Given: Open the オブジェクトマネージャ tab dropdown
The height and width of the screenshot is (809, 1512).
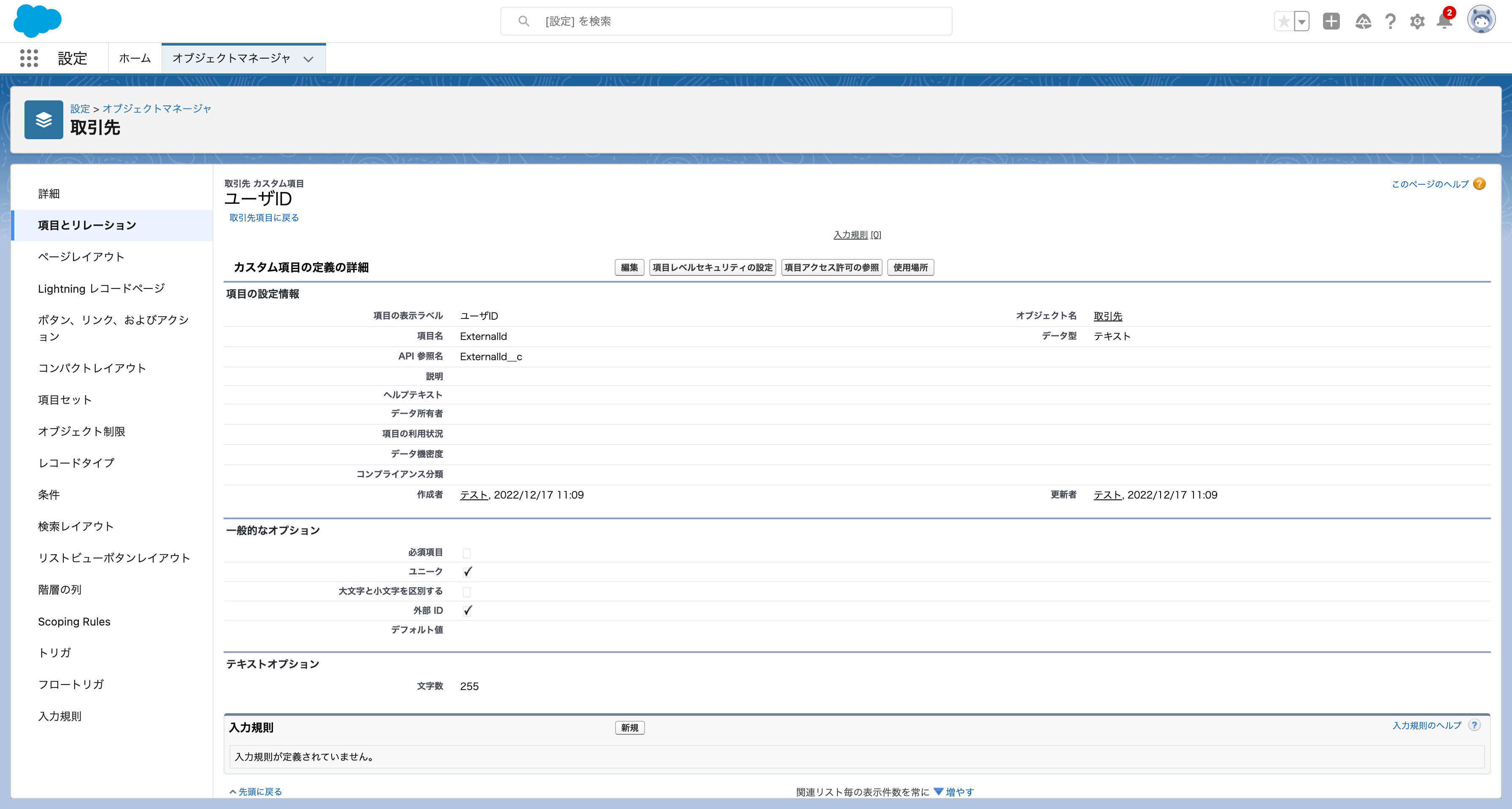Looking at the screenshot, I should (x=309, y=58).
